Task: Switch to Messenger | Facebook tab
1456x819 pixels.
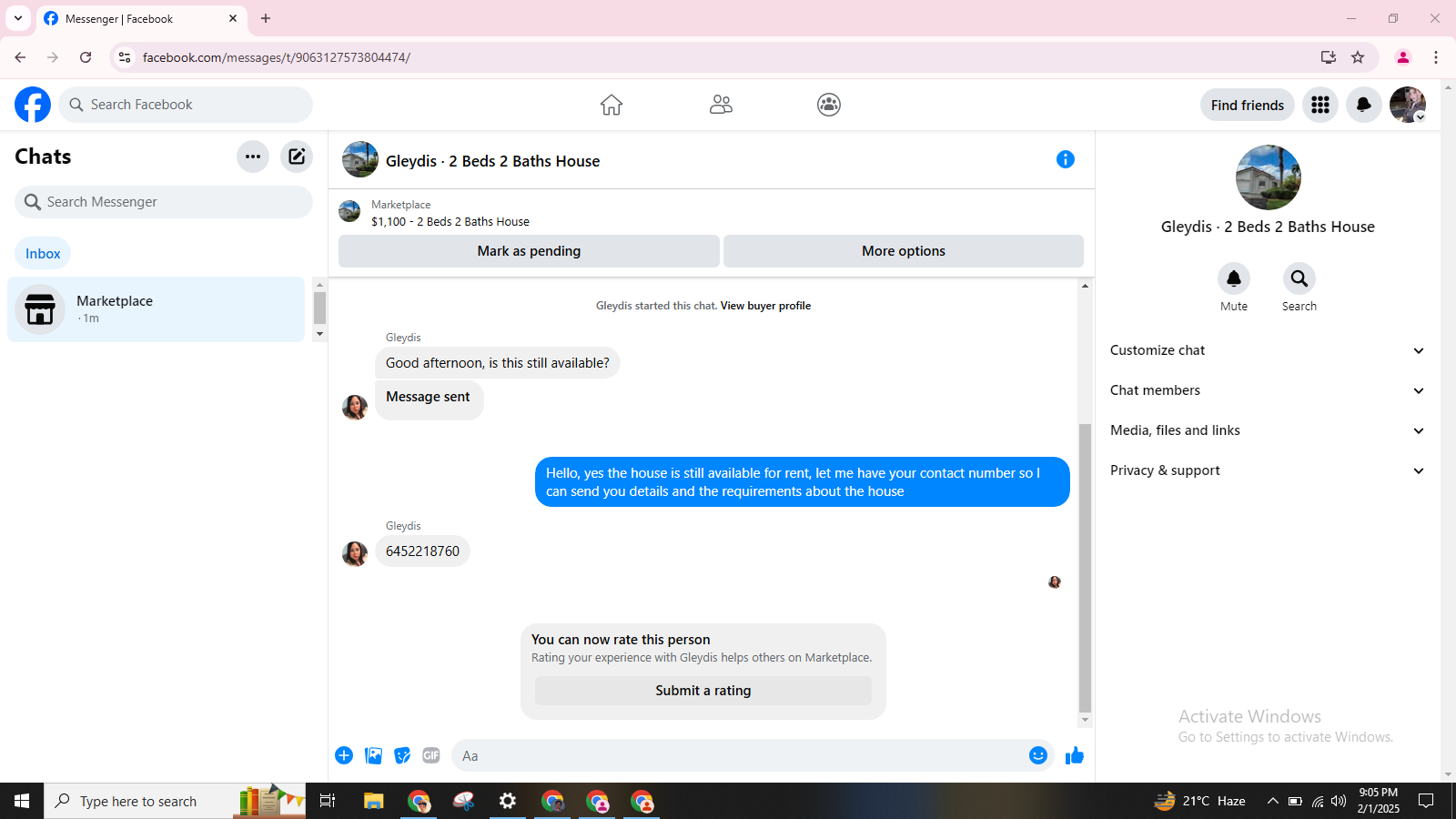Action: tap(141, 18)
